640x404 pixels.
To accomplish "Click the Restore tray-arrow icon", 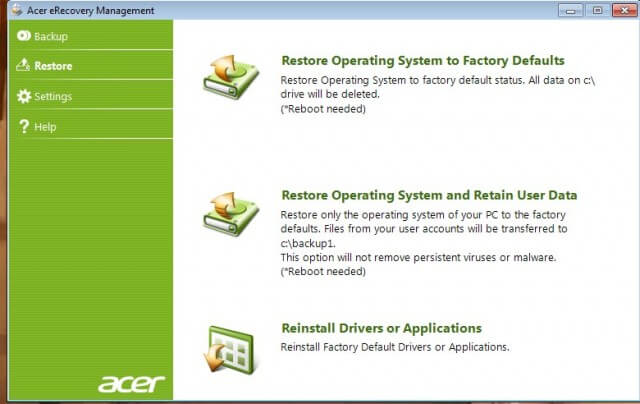I will [23, 65].
